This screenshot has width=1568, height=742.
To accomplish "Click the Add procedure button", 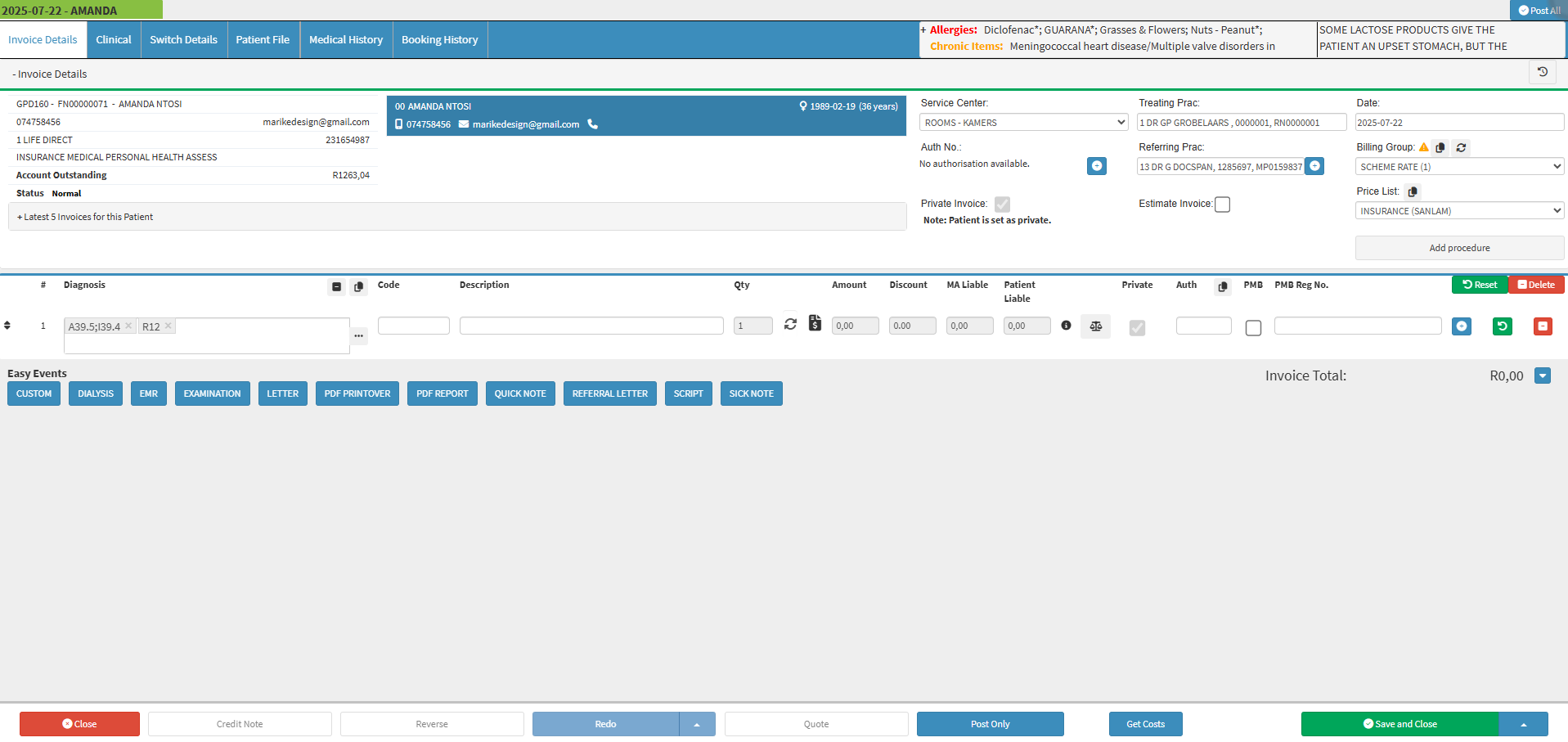I will [1459, 248].
